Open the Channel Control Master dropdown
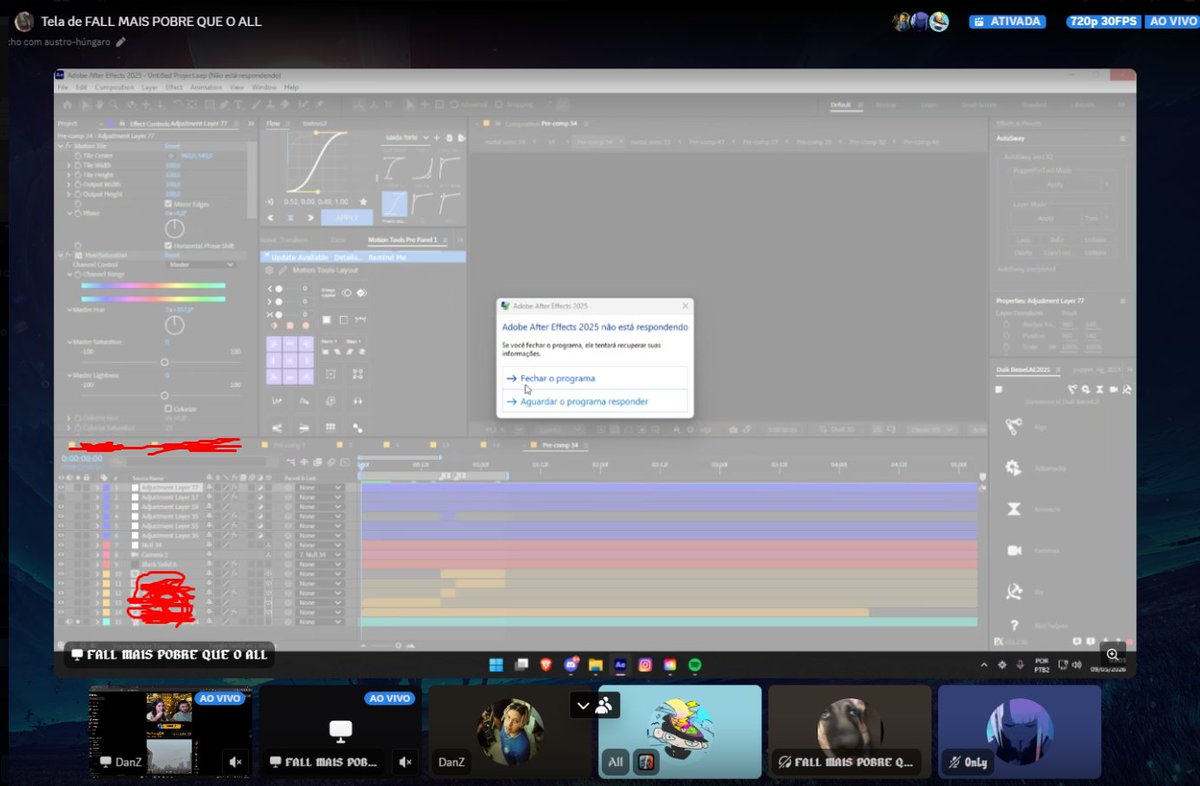The height and width of the screenshot is (786, 1200). coord(200,264)
